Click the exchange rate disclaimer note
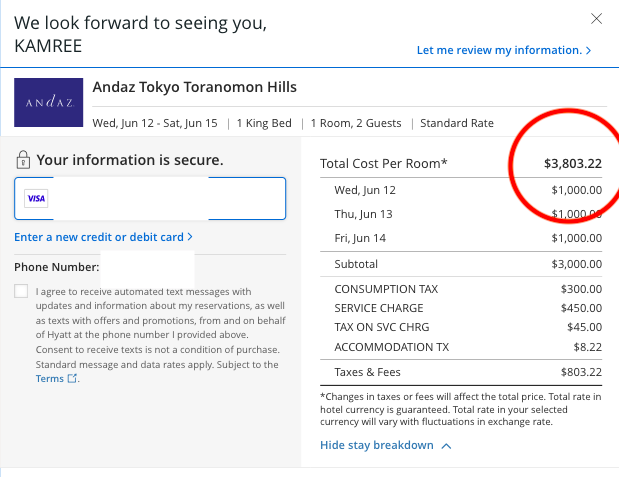Viewport: 619px width, 477px height. tap(461, 409)
